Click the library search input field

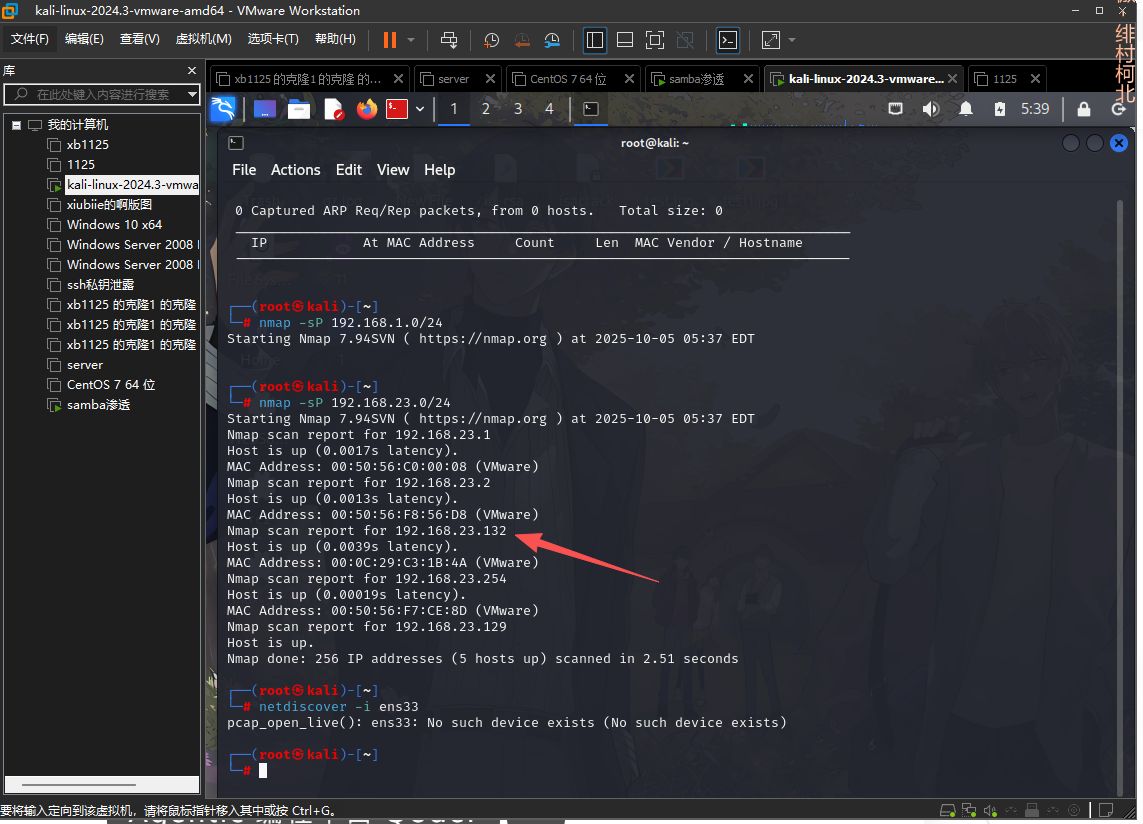(x=100, y=94)
